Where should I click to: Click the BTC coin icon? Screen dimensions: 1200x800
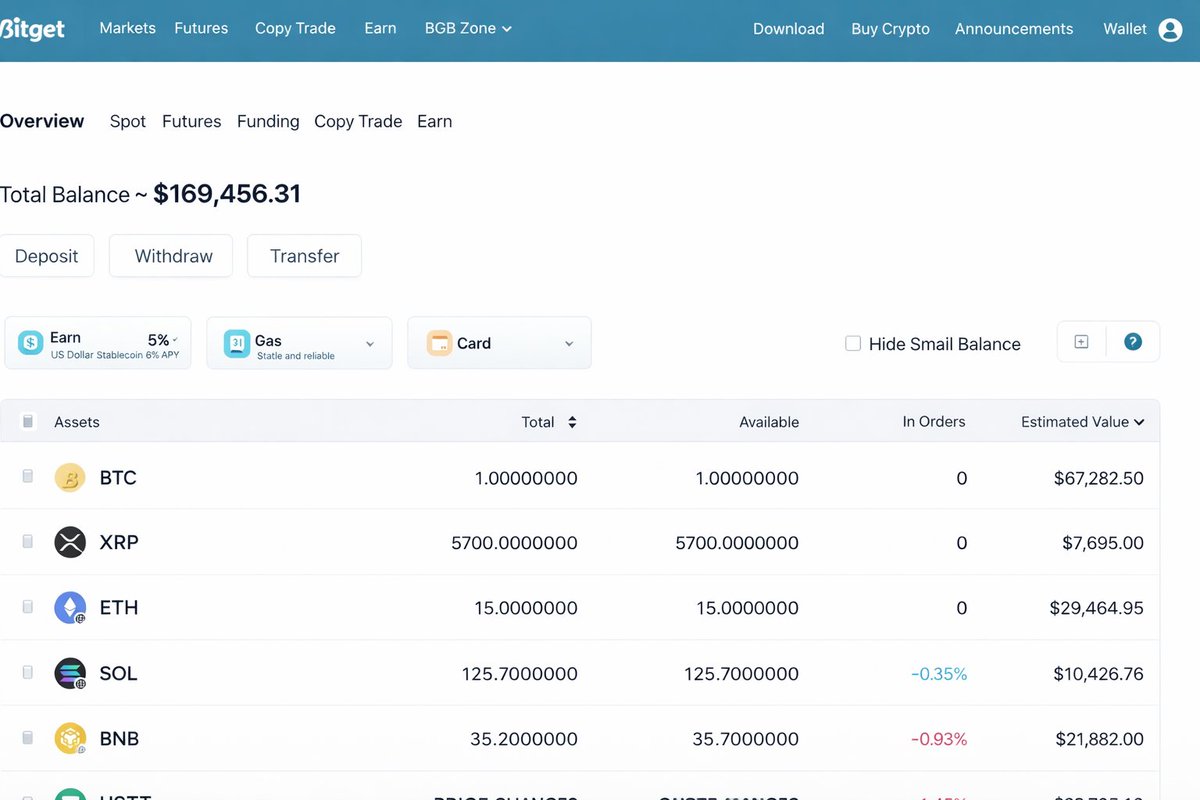click(x=70, y=478)
